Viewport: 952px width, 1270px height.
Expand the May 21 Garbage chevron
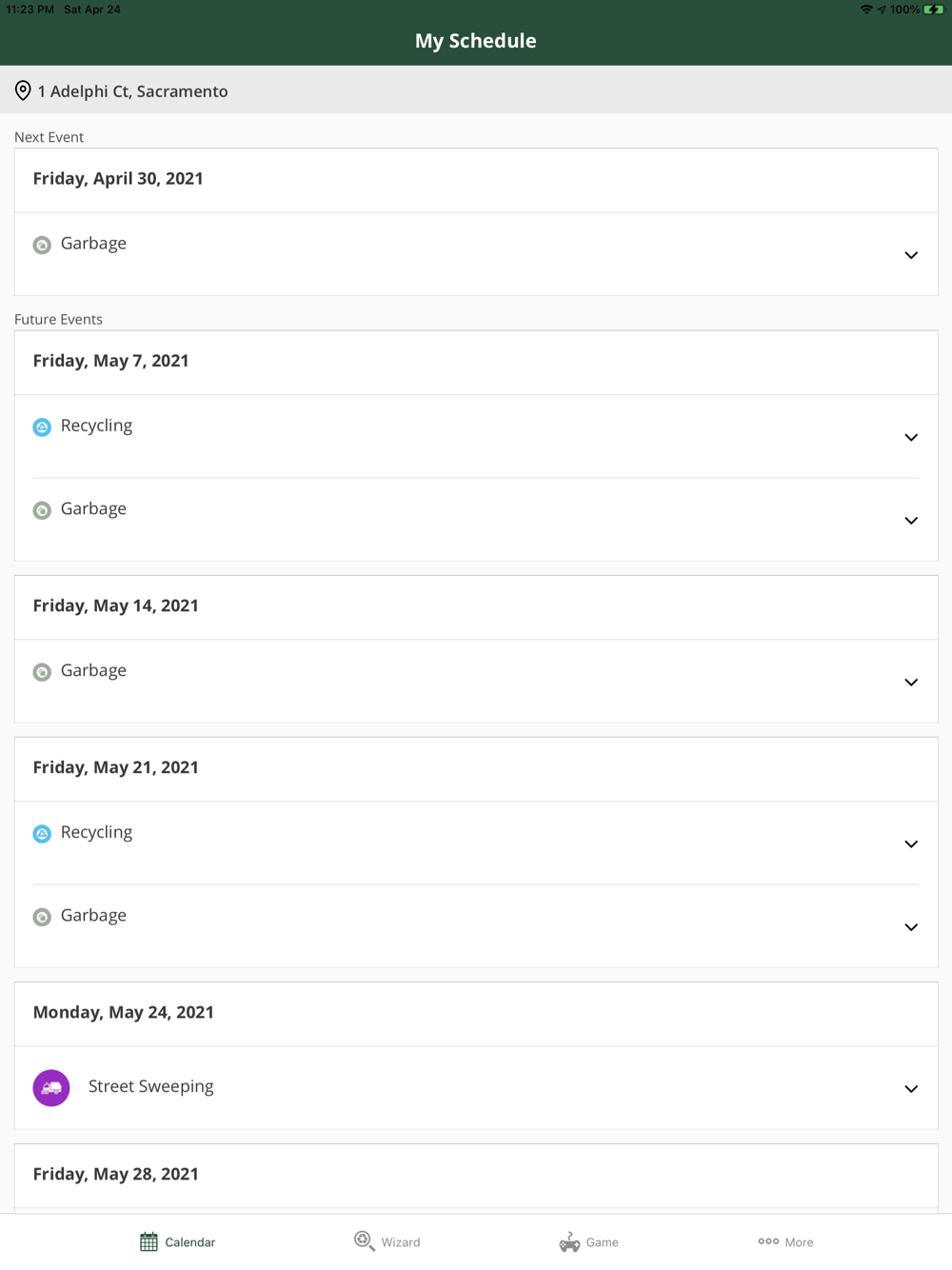click(911, 926)
